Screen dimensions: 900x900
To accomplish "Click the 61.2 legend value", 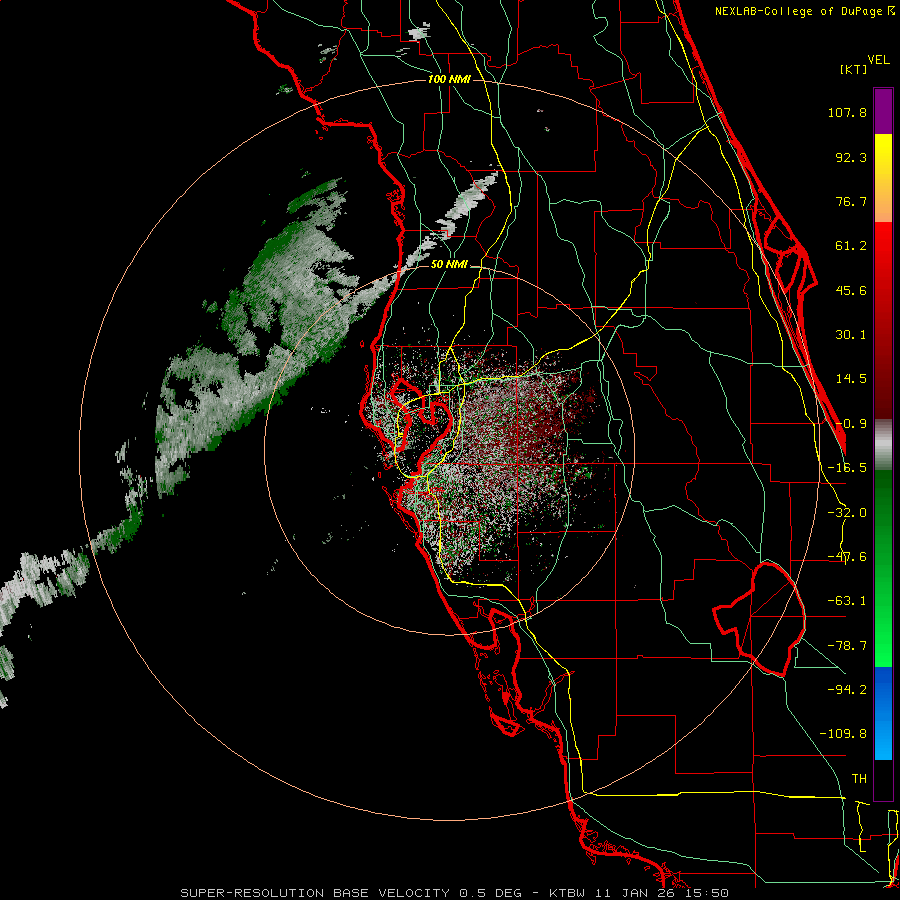I will point(851,246).
